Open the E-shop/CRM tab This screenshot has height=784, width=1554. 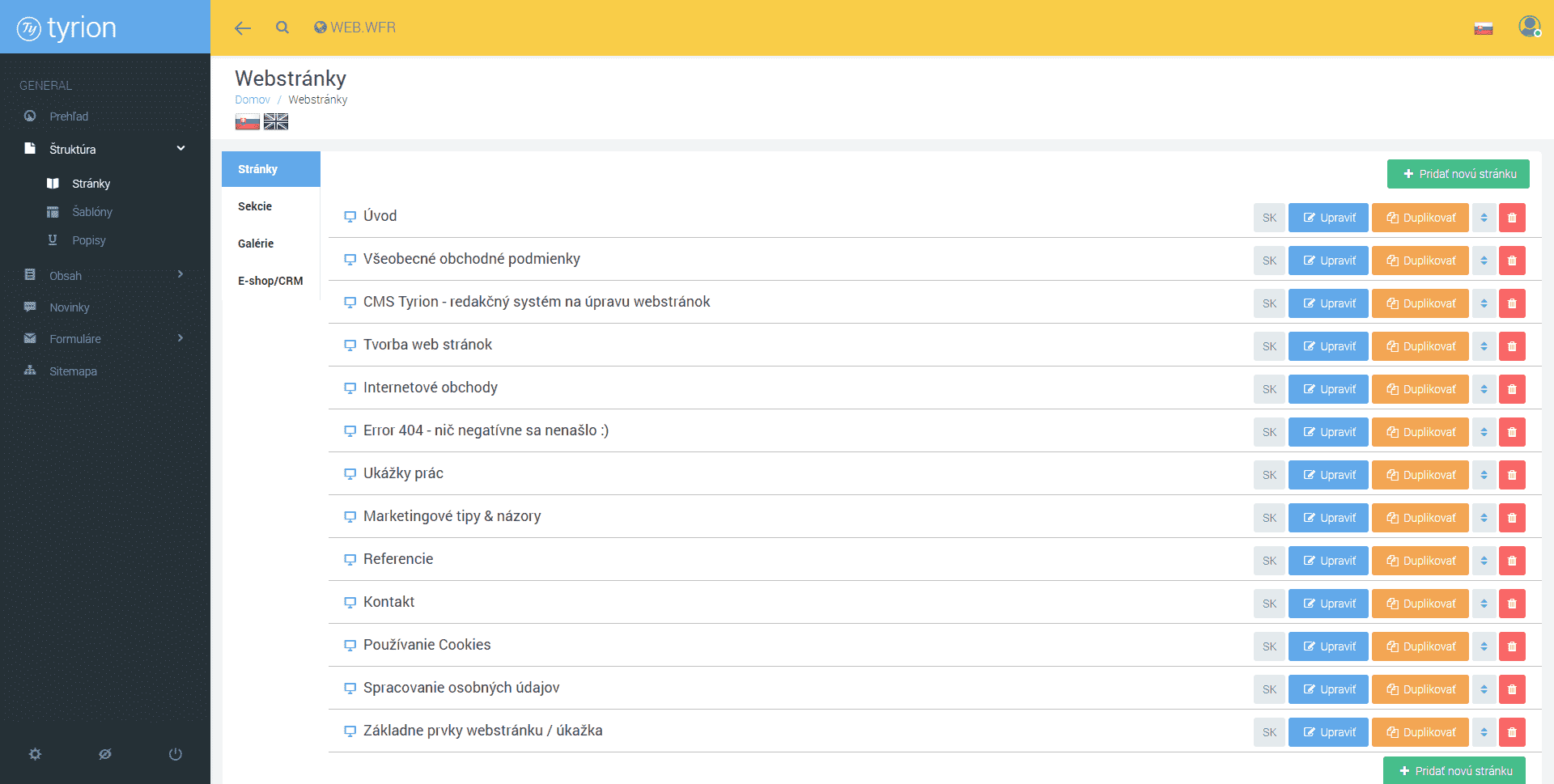[x=270, y=281]
